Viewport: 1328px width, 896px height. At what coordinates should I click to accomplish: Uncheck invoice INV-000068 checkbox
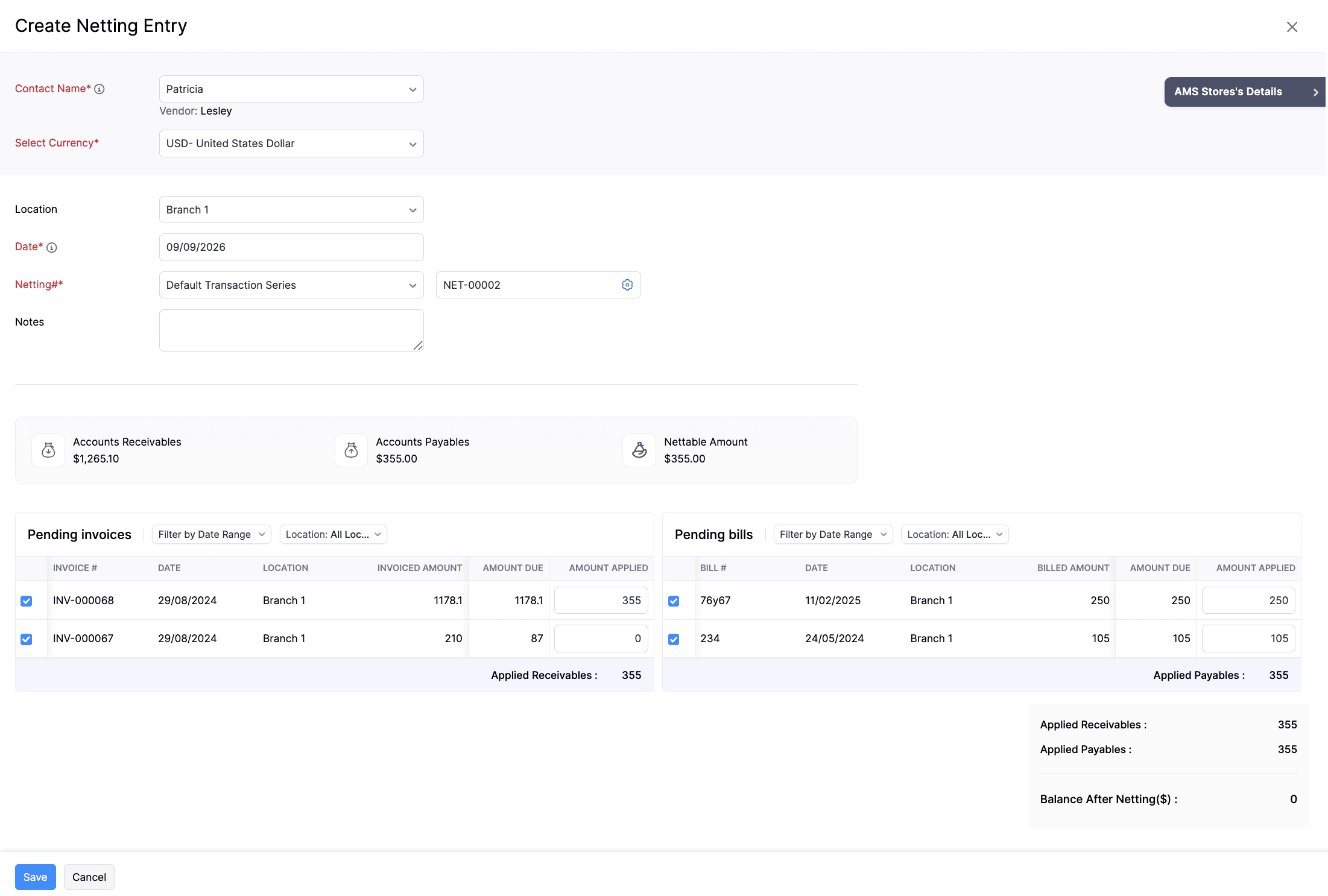27,601
